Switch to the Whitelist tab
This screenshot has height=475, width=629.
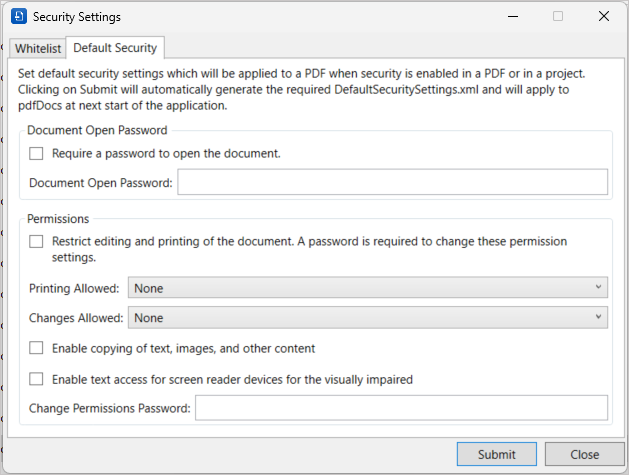click(x=38, y=49)
